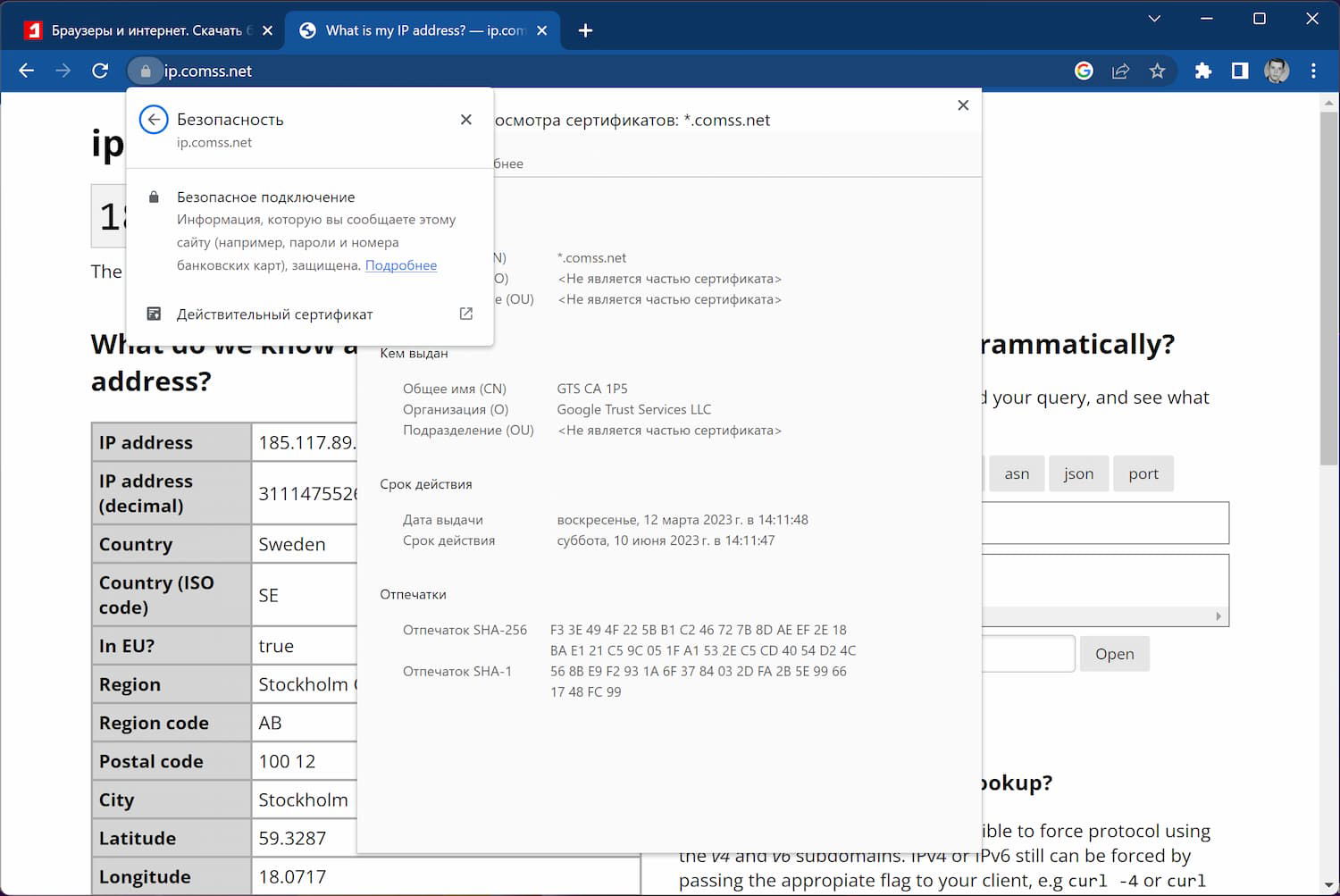Image resolution: width=1340 pixels, height=896 pixels.
Task: Click the Longitude value 18.0717
Action: pyautogui.click(x=292, y=876)
